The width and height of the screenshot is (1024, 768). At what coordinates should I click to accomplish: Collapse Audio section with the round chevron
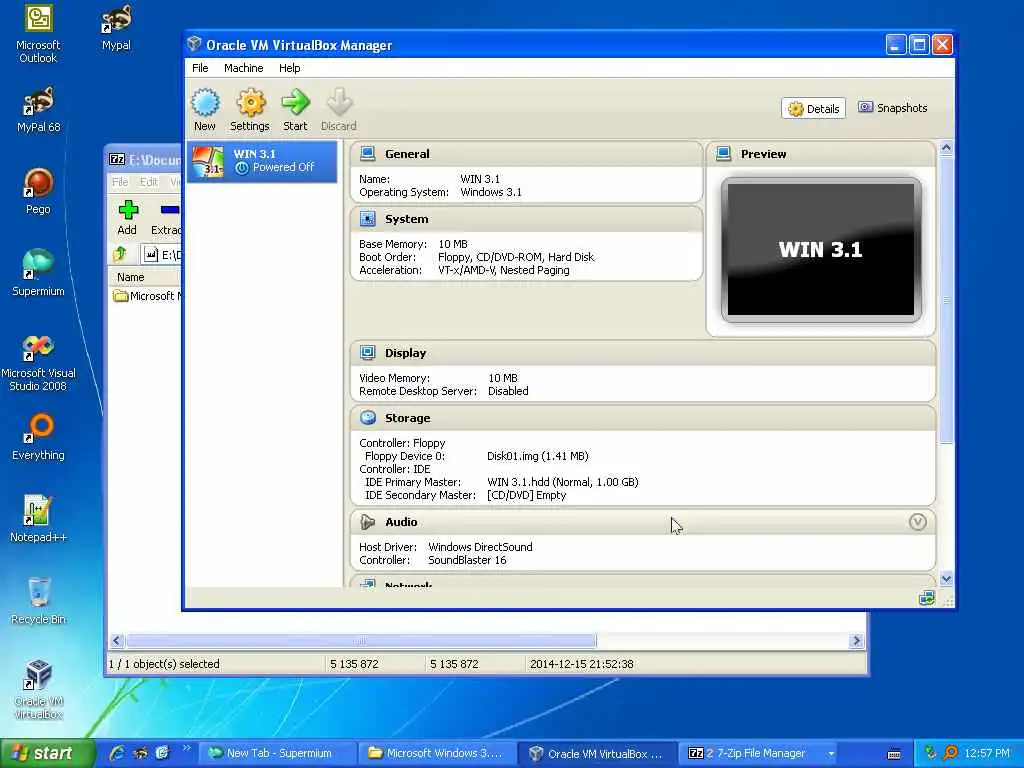click(918, 522)
